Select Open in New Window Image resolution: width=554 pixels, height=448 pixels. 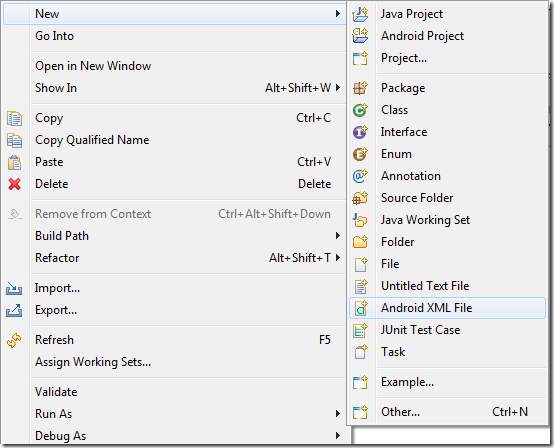click(x=93, y=66)
